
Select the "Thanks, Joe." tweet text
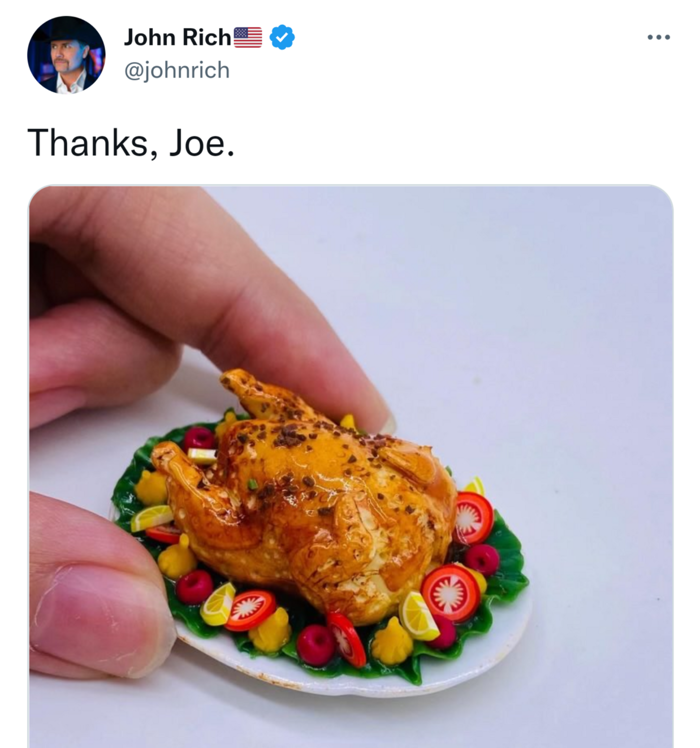131,143
